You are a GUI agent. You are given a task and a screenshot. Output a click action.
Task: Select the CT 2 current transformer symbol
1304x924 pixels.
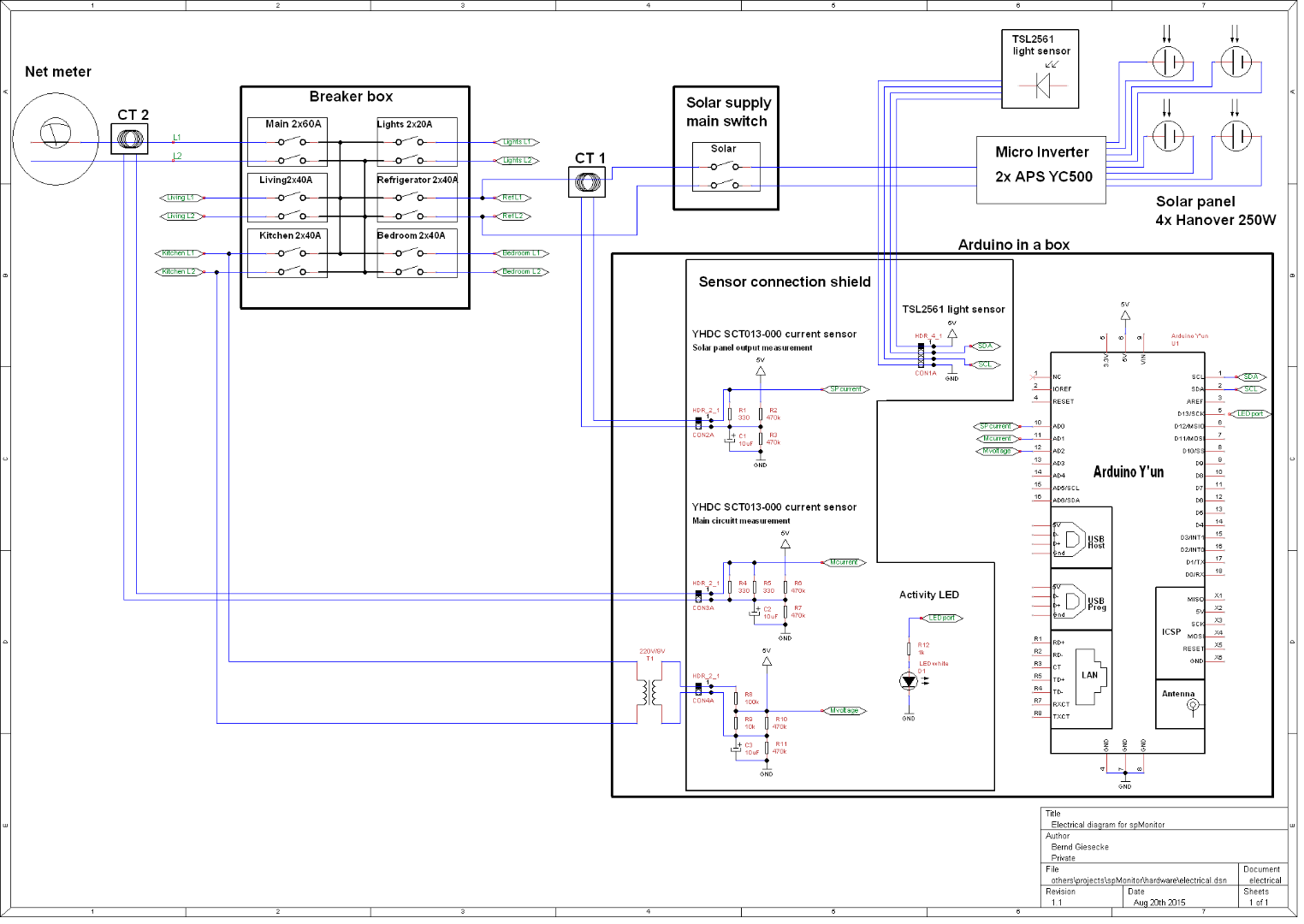click(130, 137)
